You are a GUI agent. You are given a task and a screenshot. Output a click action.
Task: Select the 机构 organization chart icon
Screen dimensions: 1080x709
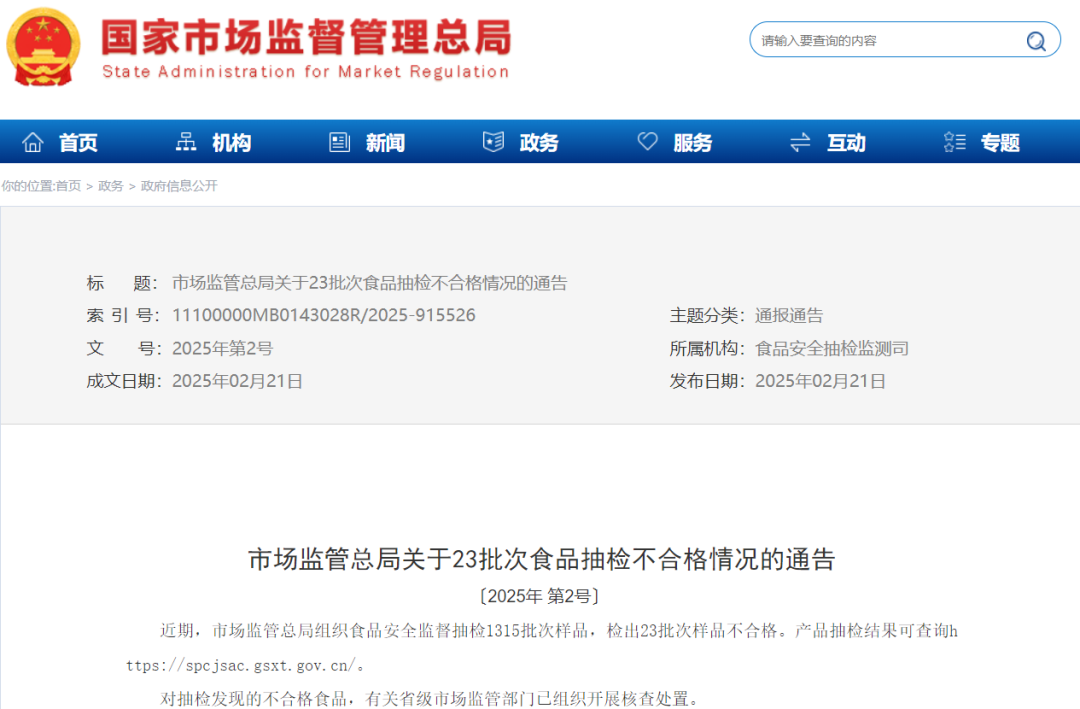[185, 141]
